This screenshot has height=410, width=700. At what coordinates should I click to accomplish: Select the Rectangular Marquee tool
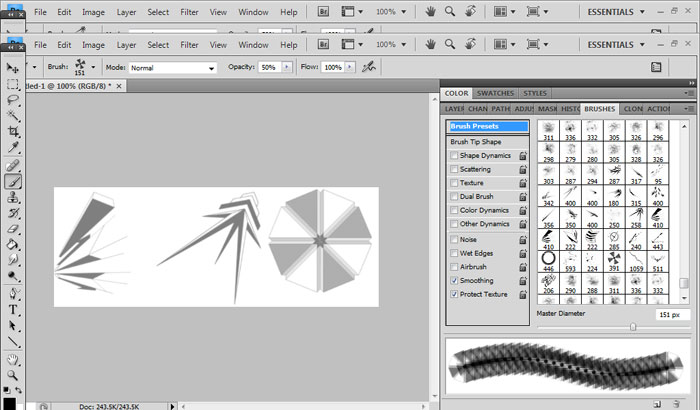[13, 84]
